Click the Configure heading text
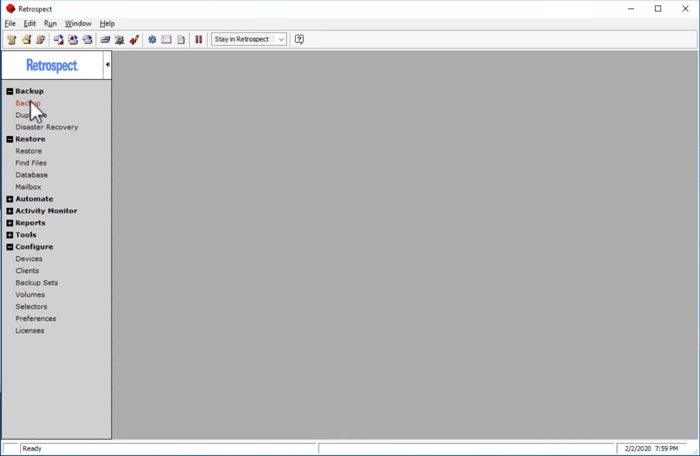Image resolution: width=700 pixels, height=456 pixels. 34,247
